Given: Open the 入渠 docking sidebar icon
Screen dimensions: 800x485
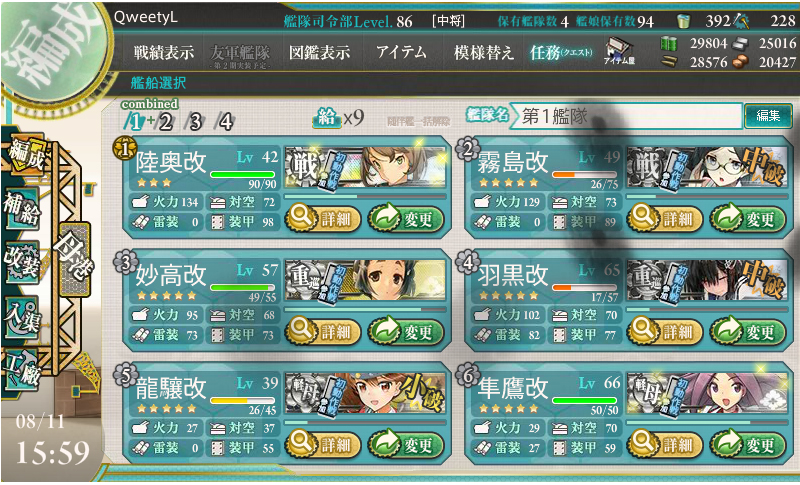Looking at the screenshot, I should coord(22,316).
